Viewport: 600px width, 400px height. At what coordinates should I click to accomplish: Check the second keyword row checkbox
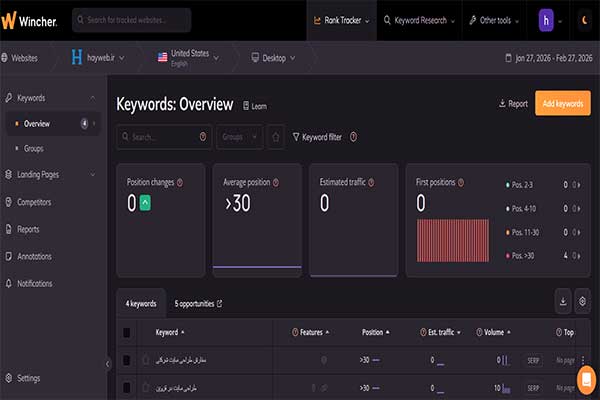[x=127, y=388]
